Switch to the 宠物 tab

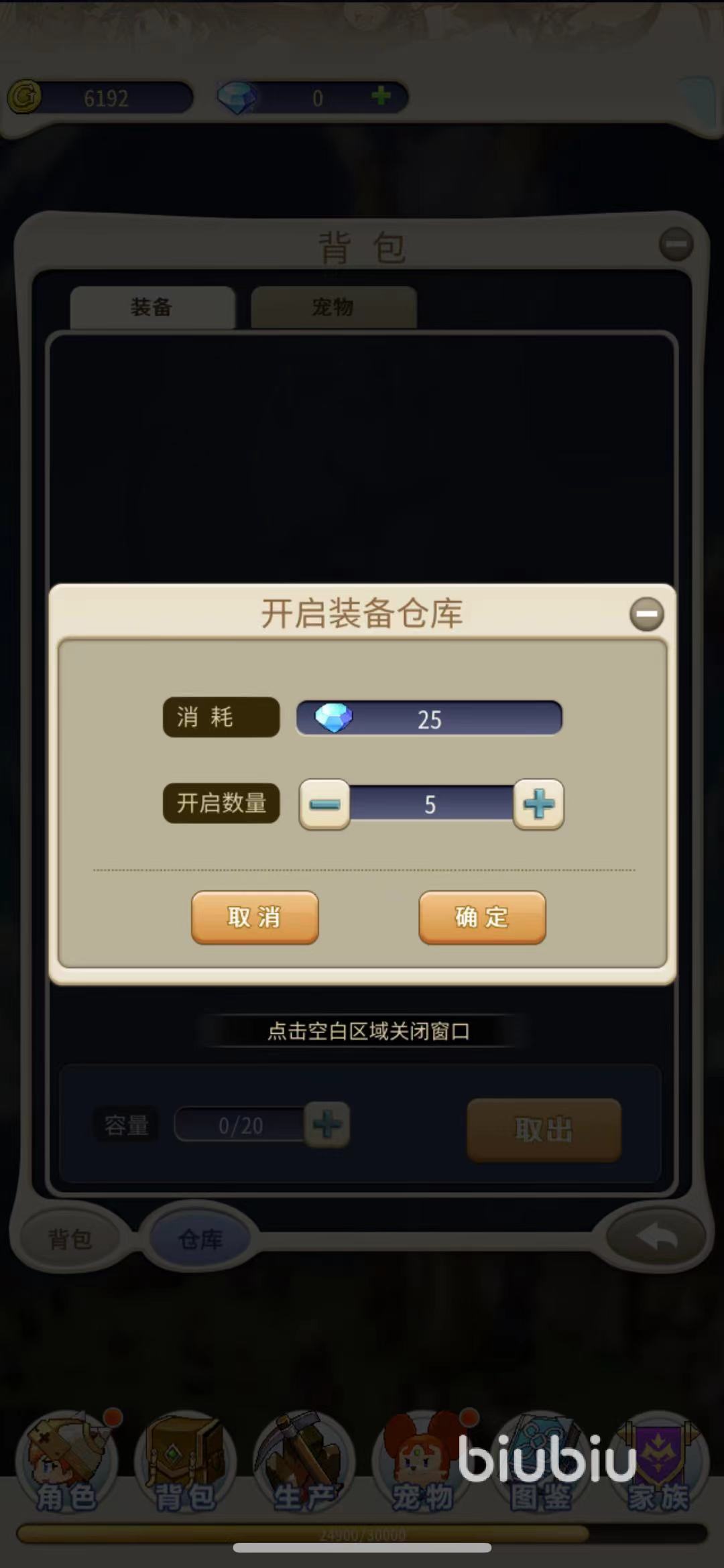[333, 308]
